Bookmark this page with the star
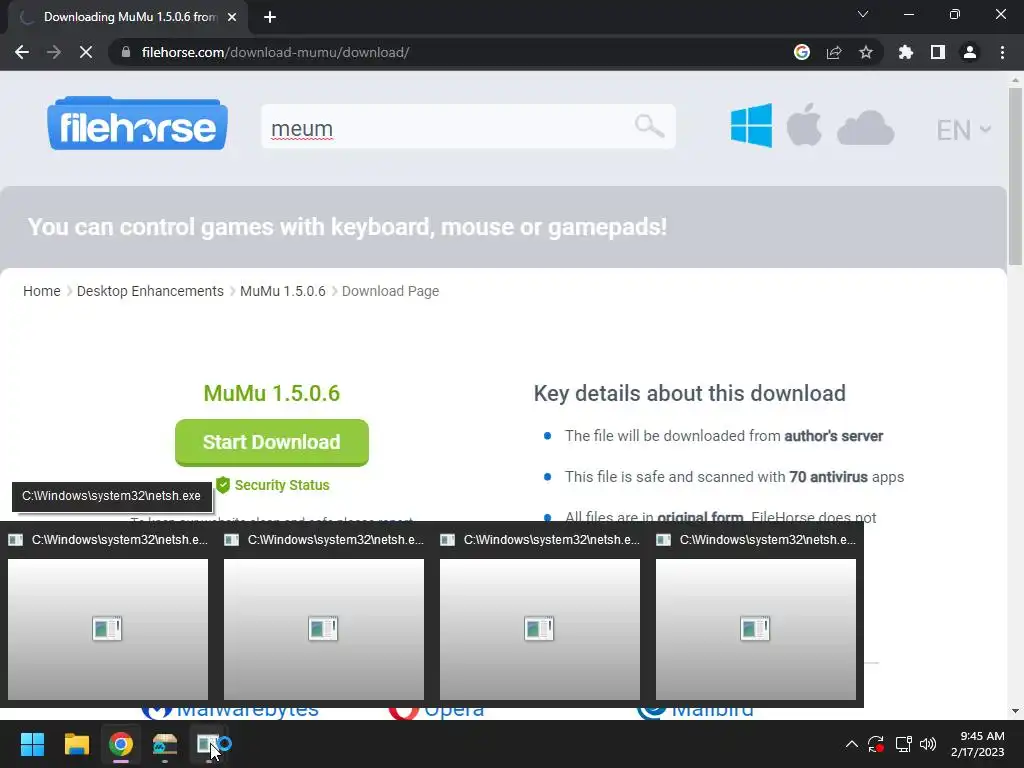 [866, 52]
